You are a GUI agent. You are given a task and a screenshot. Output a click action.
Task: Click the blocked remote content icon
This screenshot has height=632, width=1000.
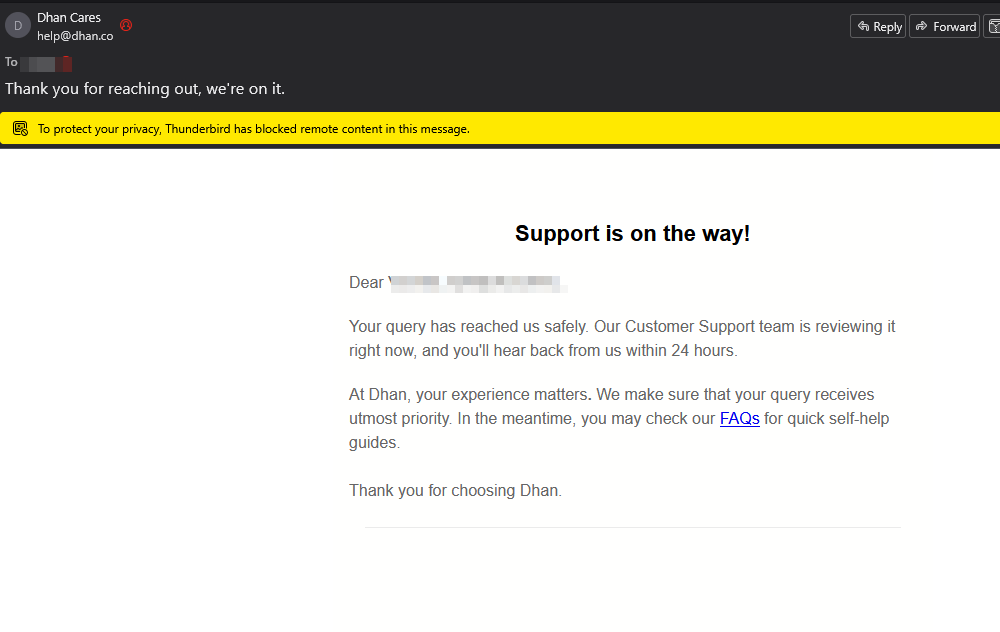tap(20, 129)
